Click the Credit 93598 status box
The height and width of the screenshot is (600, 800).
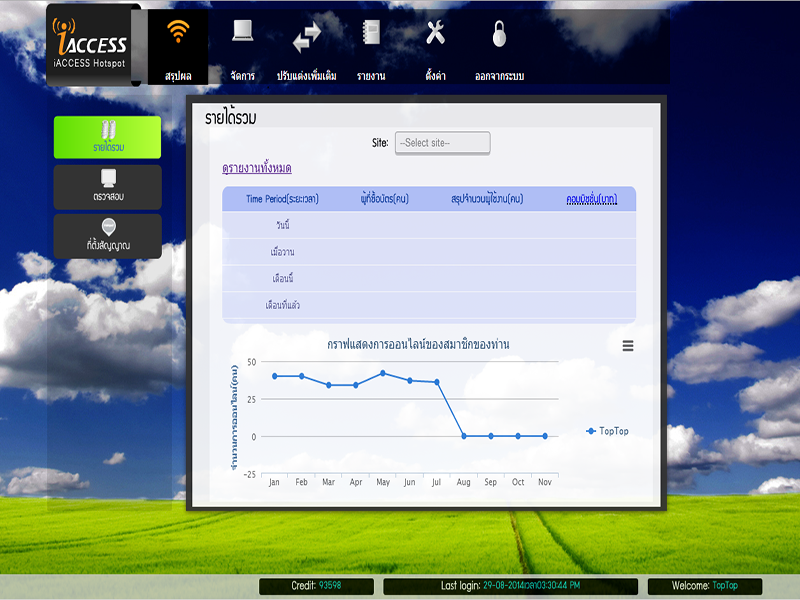pyautogui.click(x=316, y=586)
